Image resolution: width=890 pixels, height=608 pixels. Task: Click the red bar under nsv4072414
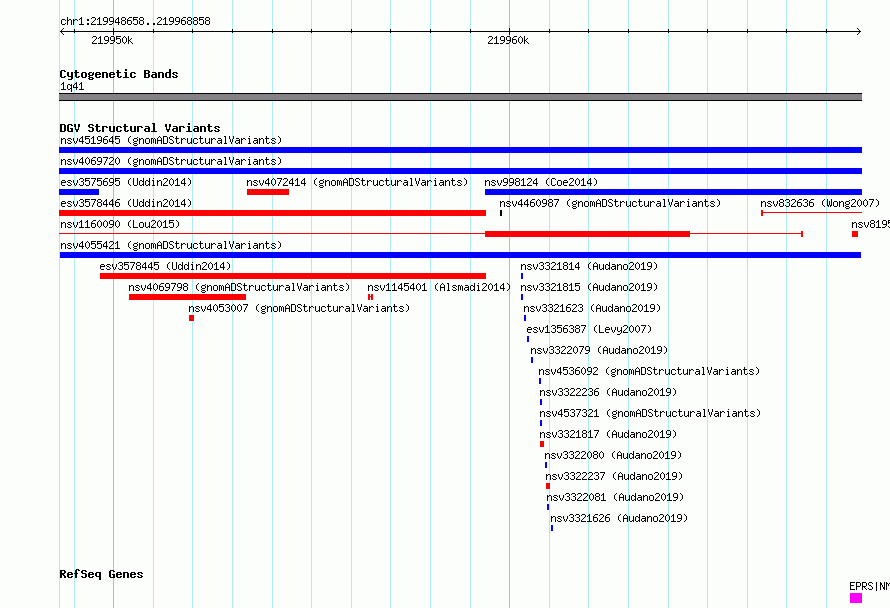tap(268, 192)
